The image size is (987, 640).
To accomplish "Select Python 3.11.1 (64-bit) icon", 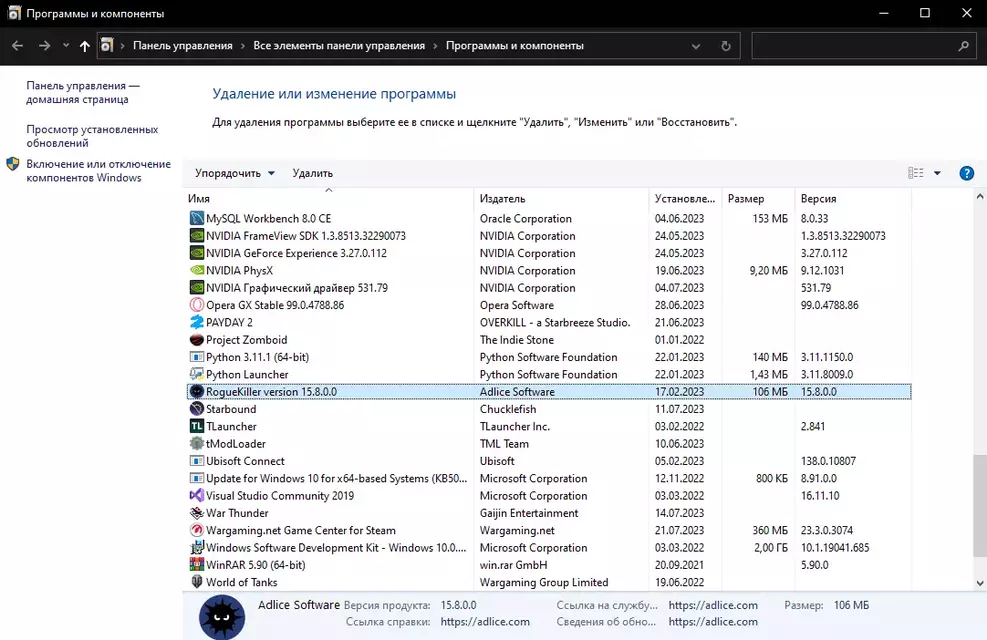I will point(196,357).
